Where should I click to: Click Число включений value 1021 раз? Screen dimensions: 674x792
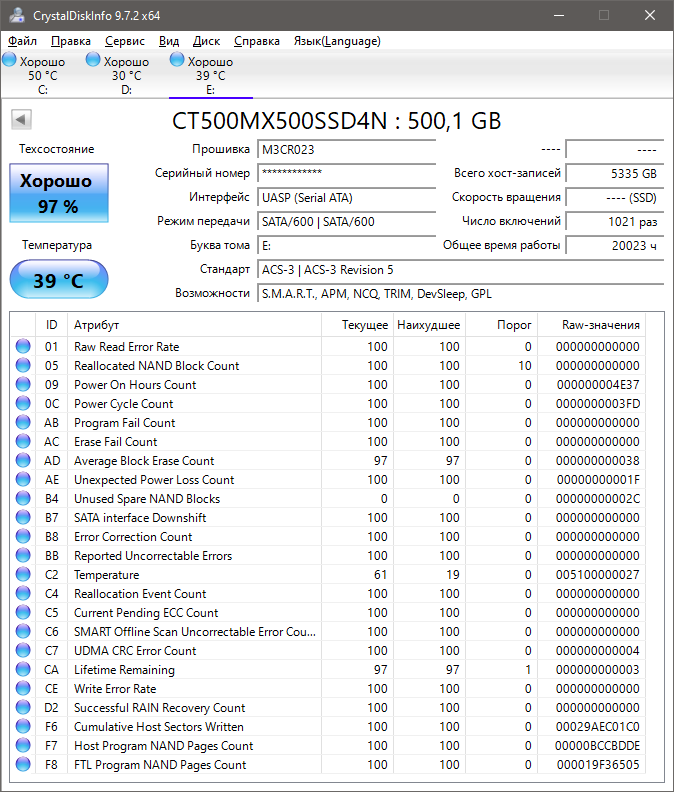click(x=614, y=221)
